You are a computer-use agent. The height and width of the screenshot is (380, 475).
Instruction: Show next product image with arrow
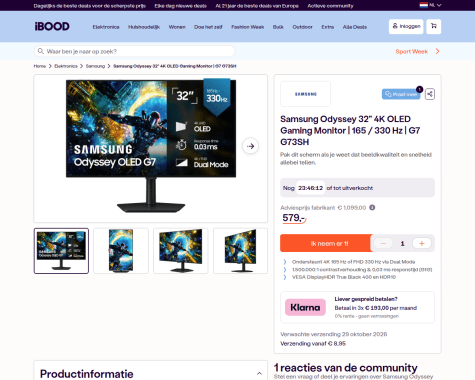[x=250, y=146]
